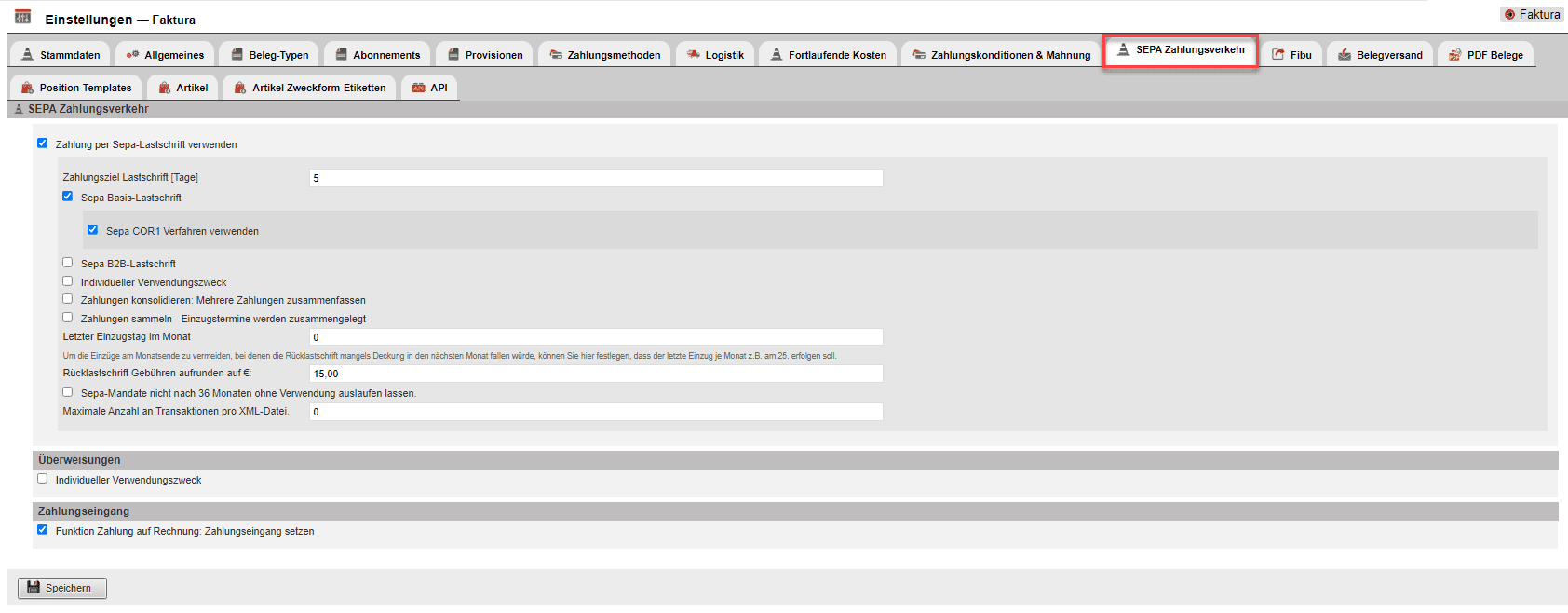Open the Position-Templates tab
Viewport: 1568px width, 613px height.
76,88
